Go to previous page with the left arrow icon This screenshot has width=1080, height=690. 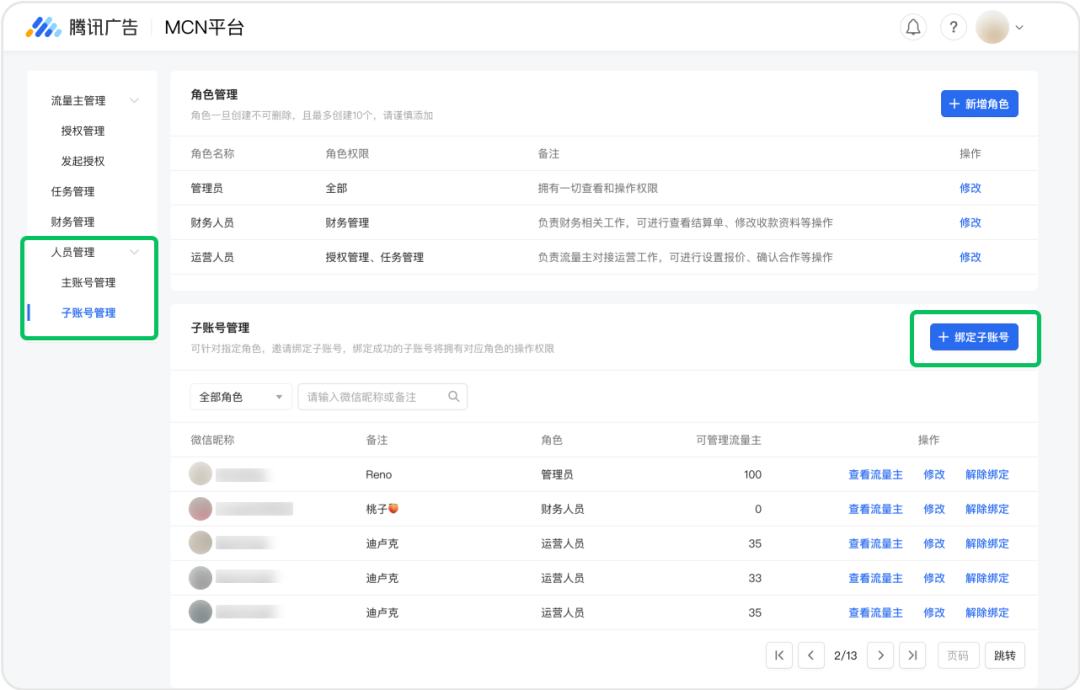coord(811,655)
